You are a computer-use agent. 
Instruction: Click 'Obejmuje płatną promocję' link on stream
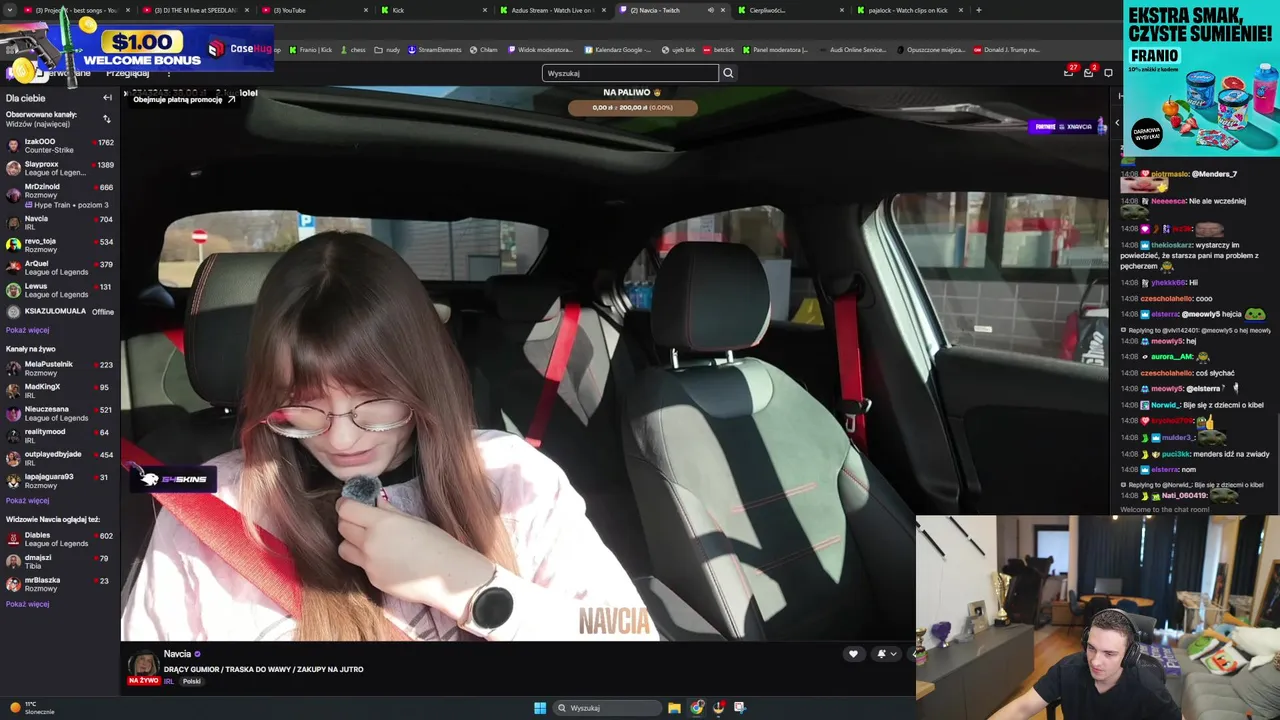(184, 100)
